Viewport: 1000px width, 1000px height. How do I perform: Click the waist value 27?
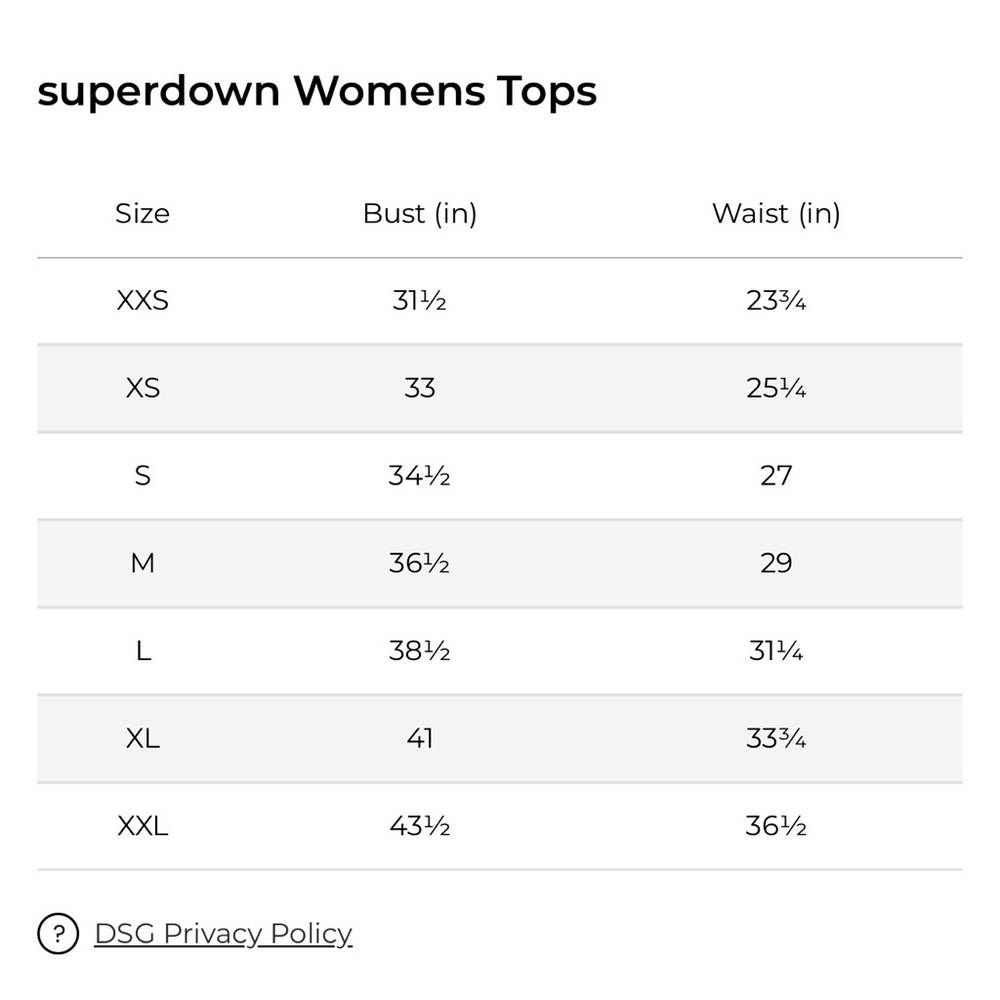tap(776, 475)
